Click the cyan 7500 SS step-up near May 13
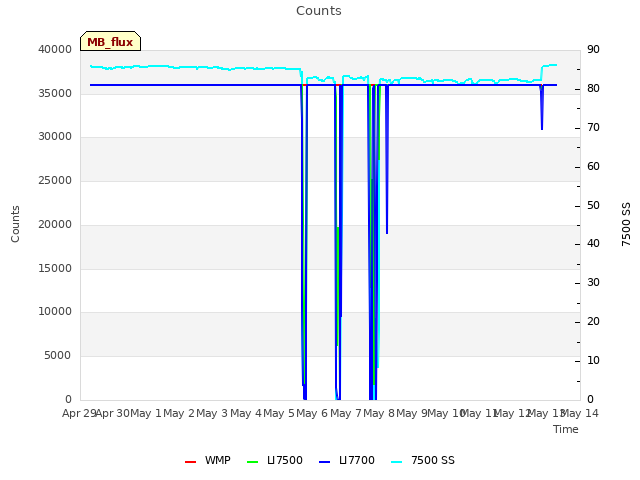Screen dimensions: 640x480 542,73
